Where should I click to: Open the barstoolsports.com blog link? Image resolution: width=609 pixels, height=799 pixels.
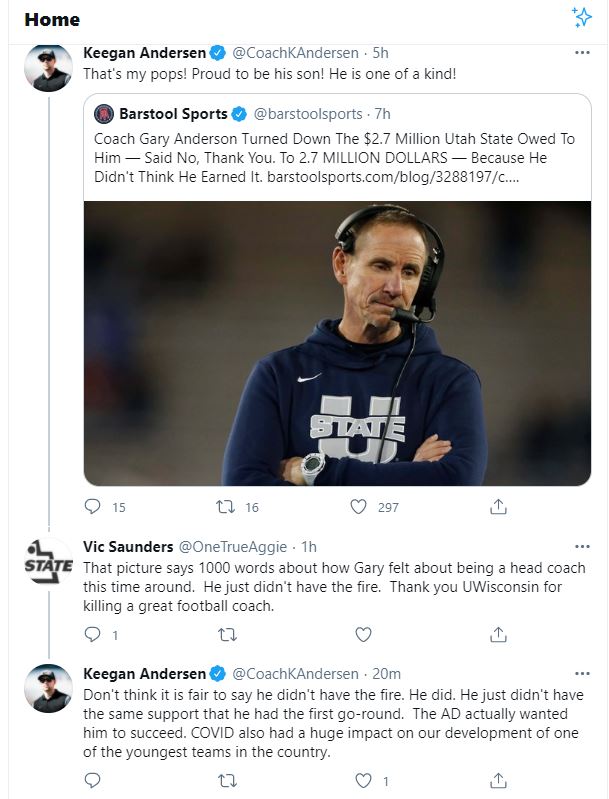[393, 177]
